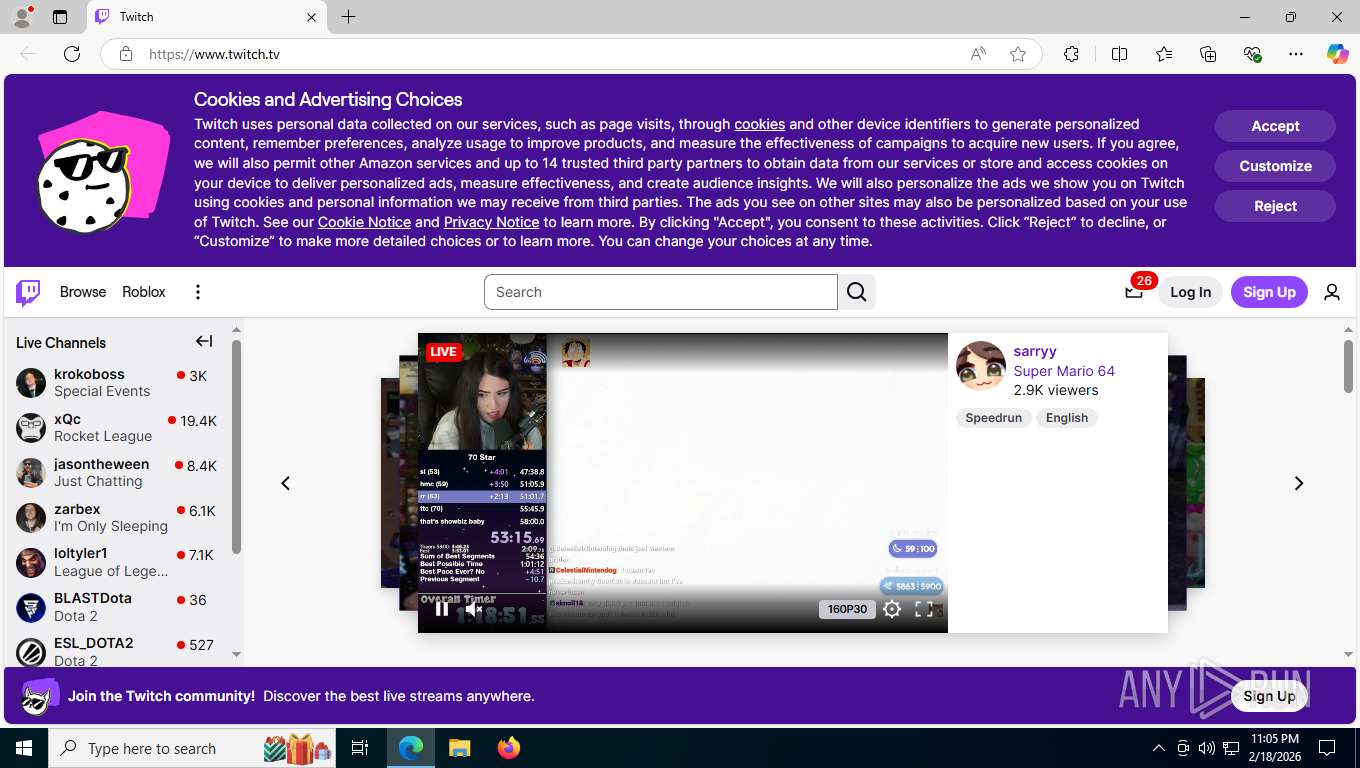The width and height of the screenshot is (1360, 768).
Task: Open File Explorer from taskbar
Action: (x=459, y=748)
